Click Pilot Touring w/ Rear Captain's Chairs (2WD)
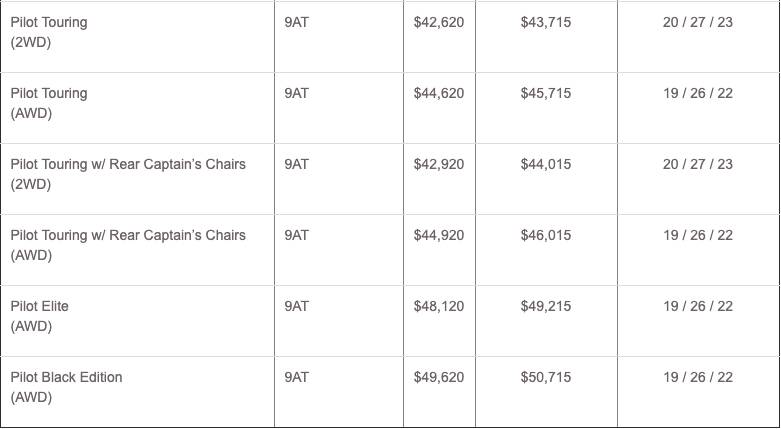Screen dimensions: 781x429 (x=127, y=174)
